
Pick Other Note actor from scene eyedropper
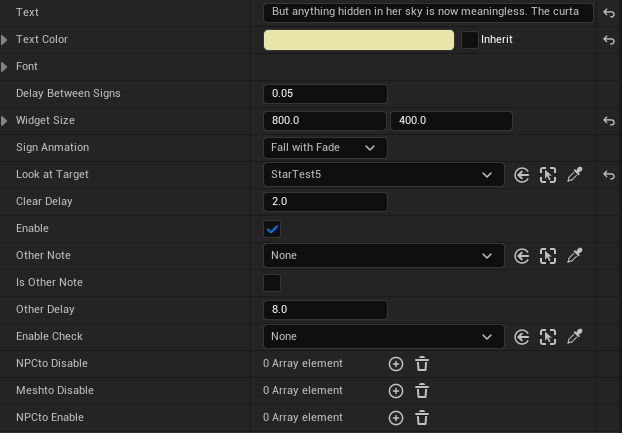click(574, 256)
